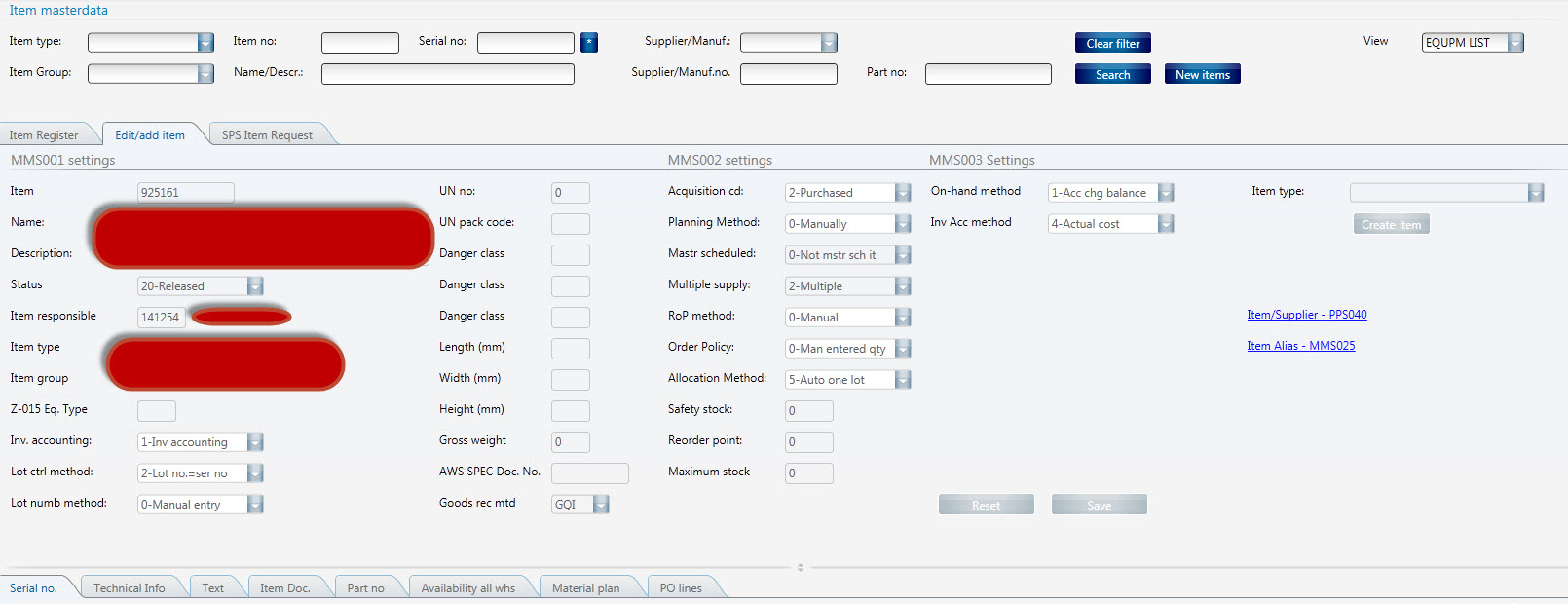Click the Safety stock input field
Screen dimensions: 1568x604
click(808, 411)
